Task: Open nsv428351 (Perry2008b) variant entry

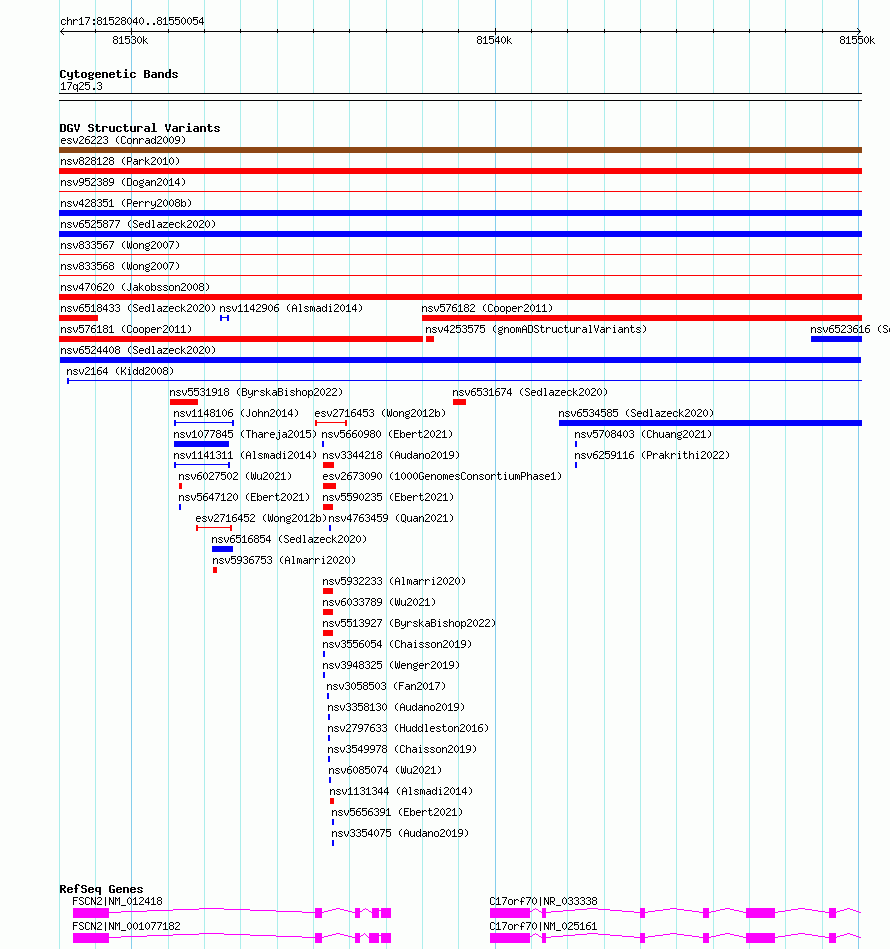Action: [126, 203]
